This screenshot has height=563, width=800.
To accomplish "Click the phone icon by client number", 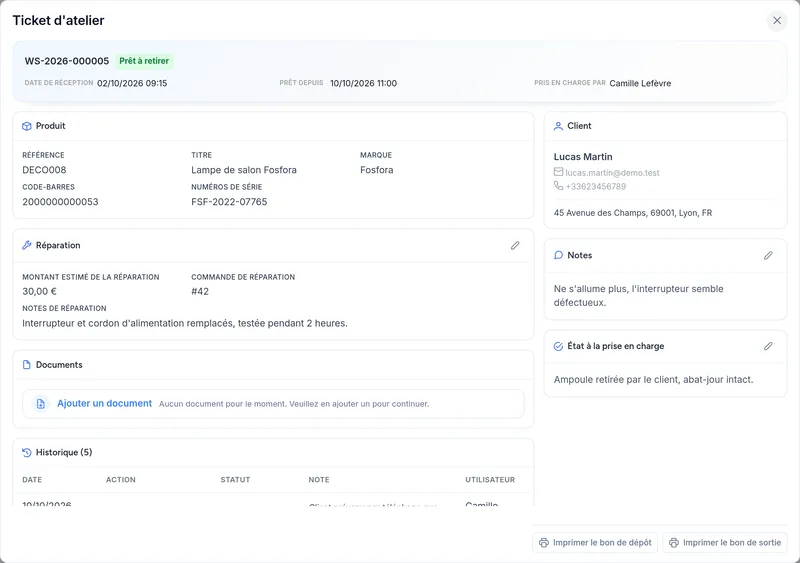I will coord(559,186).
